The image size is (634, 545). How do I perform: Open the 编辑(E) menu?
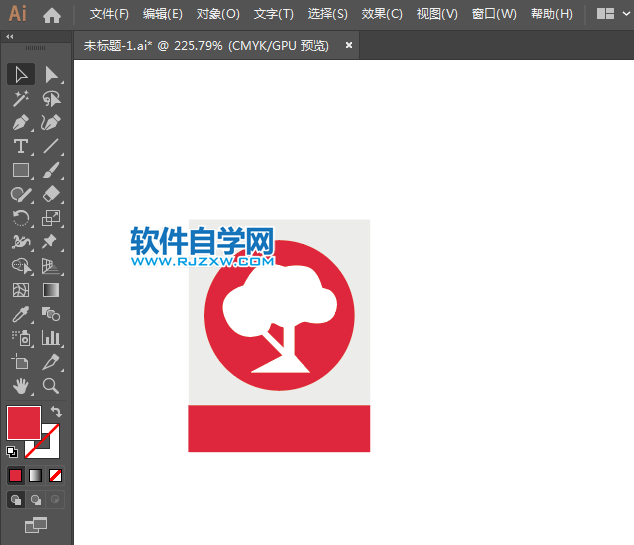[x=163, y=14]
